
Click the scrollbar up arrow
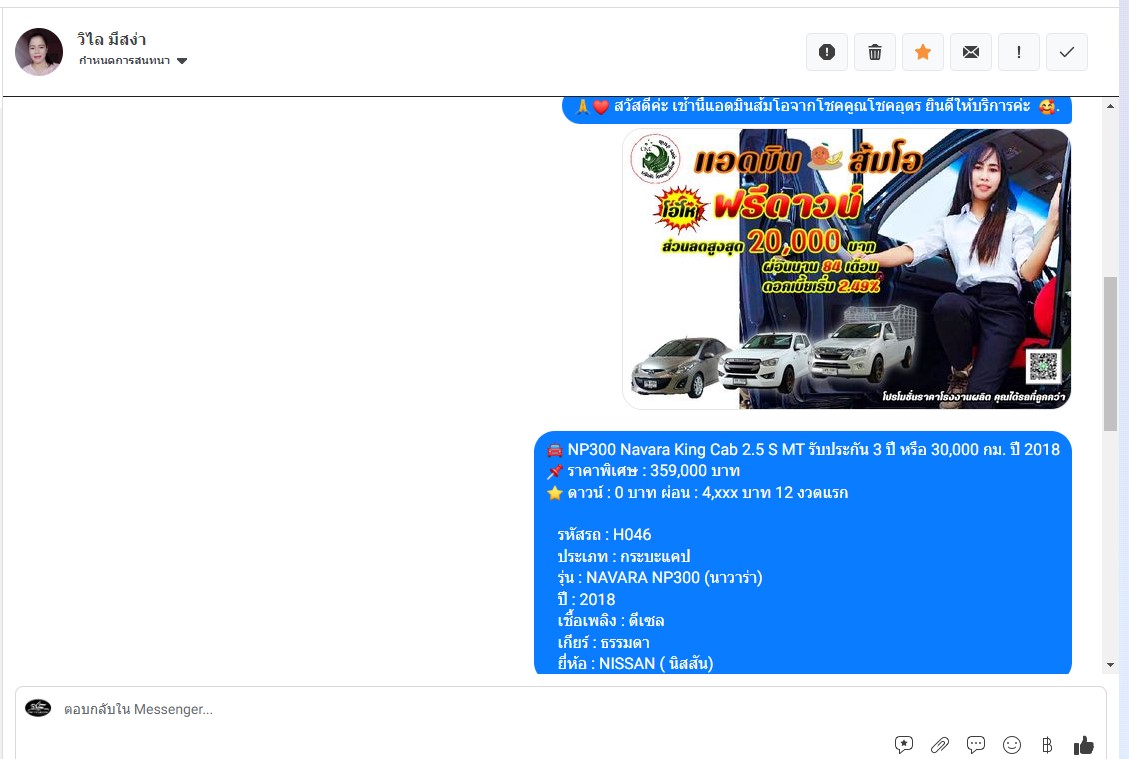1110,107
